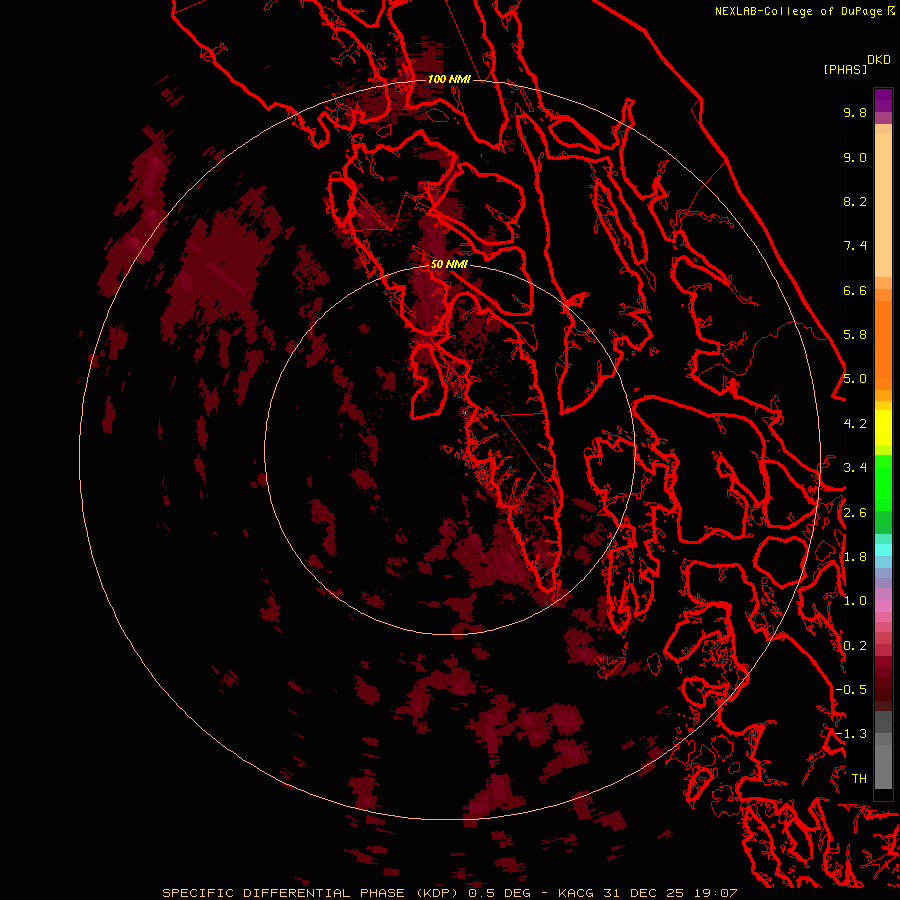Click the TH threshold label on the scale
Image resolution: width=900 pixels, height=900 pixels.
859,779
